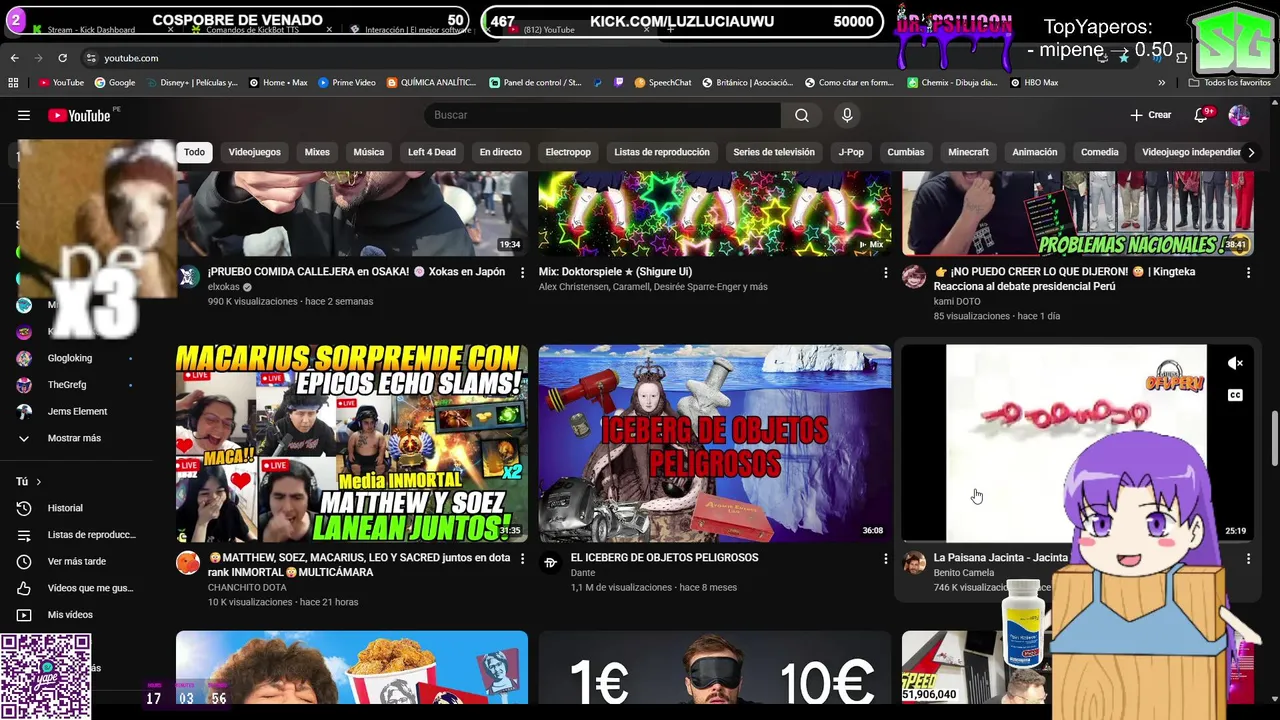Open the SpeechChat bookmark
The image size is (1280, 720).
pos(663,83)
